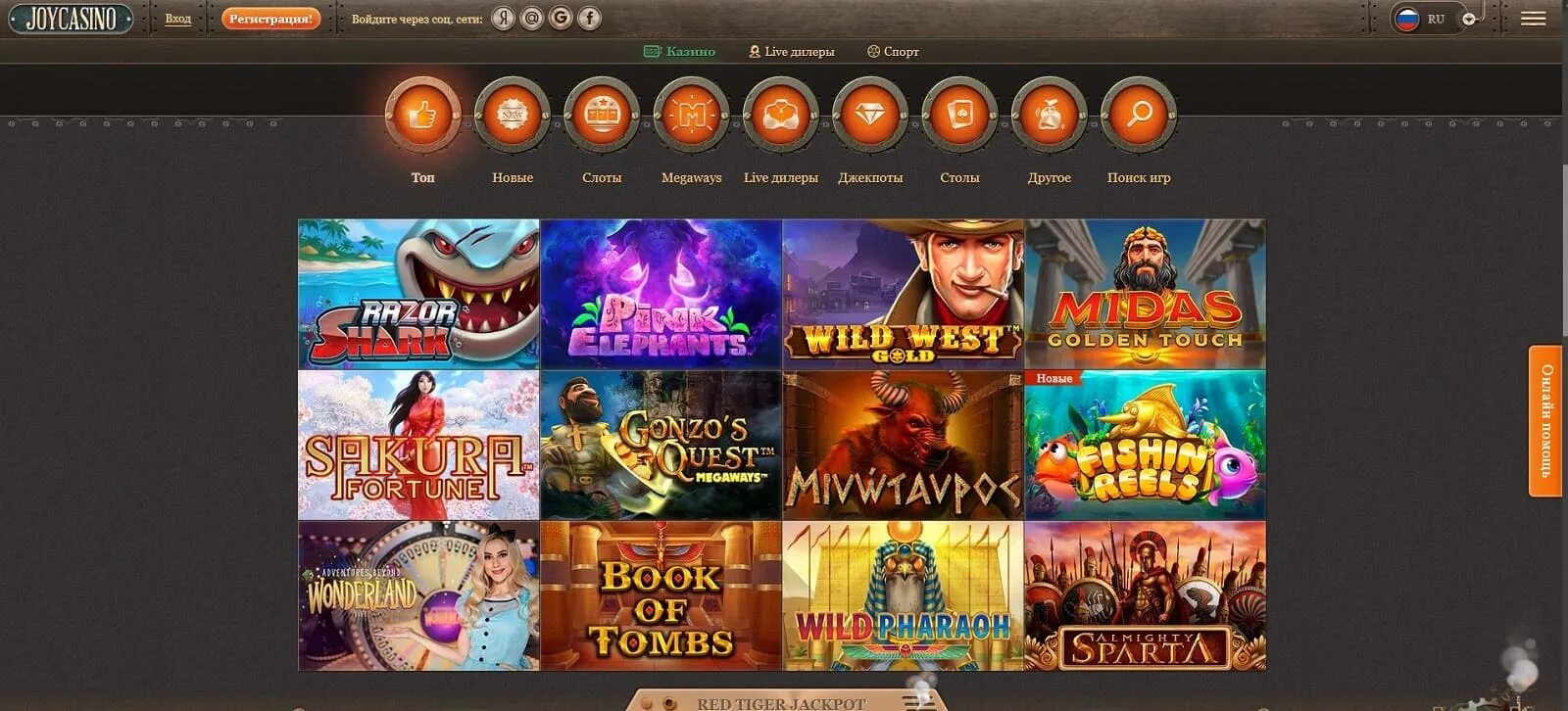Open the Slots machine category icon
Screen dimensions: 1568x711
coord(602,116)
